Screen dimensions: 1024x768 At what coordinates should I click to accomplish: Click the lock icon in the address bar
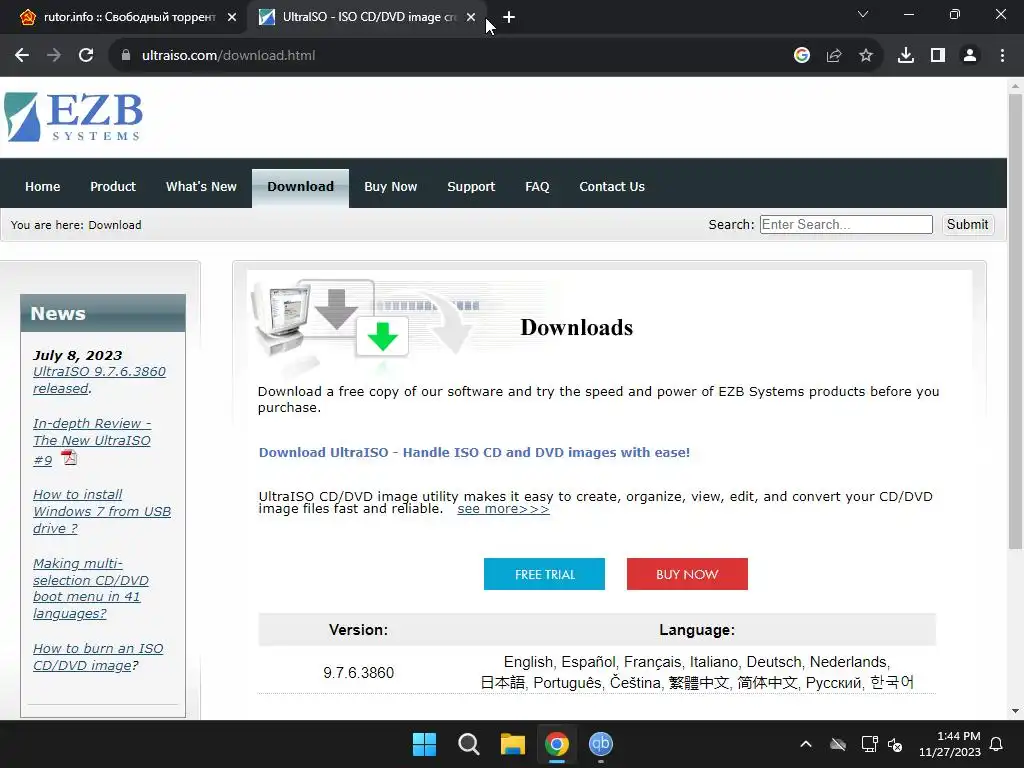[x=126, y=56]
